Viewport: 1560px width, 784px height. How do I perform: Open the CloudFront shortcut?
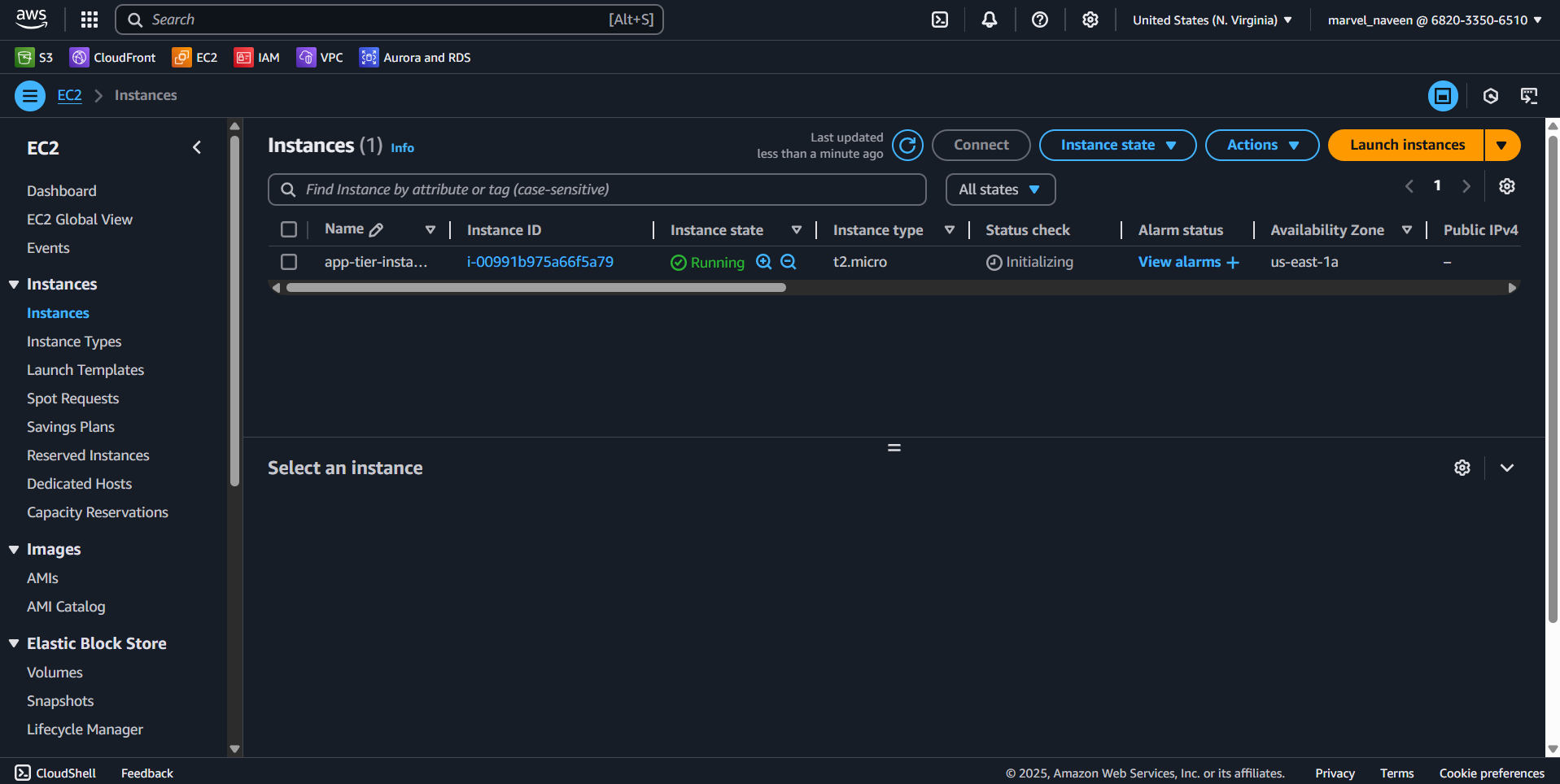(113, 57)
